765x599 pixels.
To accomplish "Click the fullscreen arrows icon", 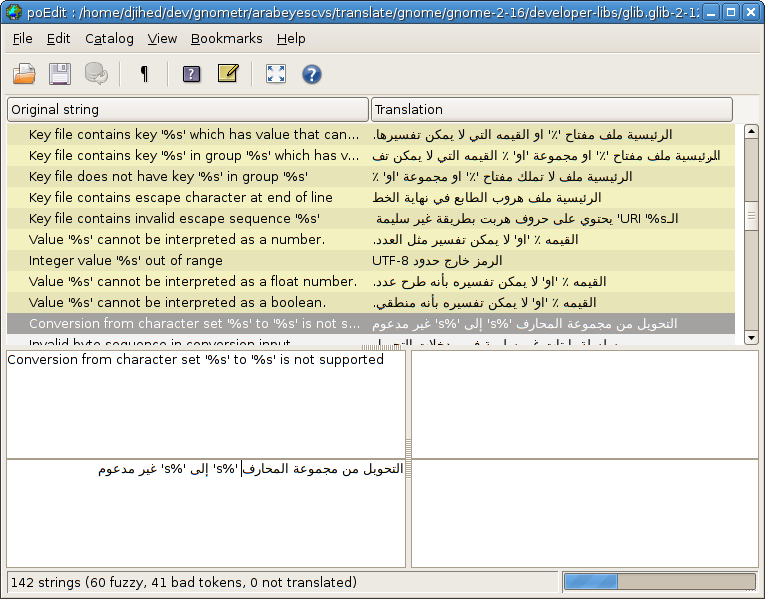I will pyautogui.click(x=275, y=74).
